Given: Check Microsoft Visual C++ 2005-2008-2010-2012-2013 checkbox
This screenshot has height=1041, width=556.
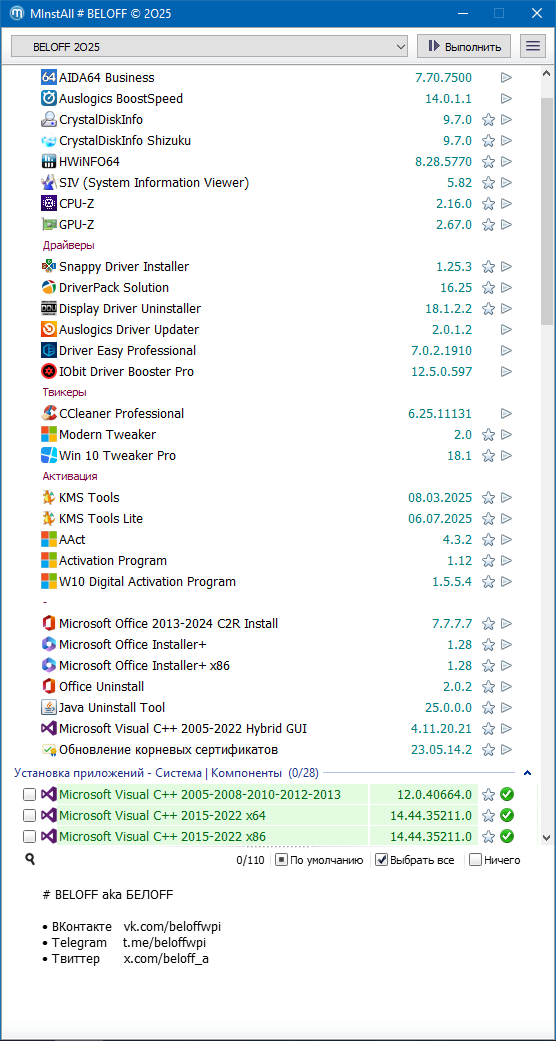Looking at the screenshot, I should [29, 795].
